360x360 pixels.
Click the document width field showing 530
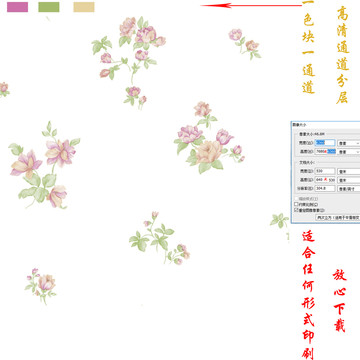tap(325, 171)
